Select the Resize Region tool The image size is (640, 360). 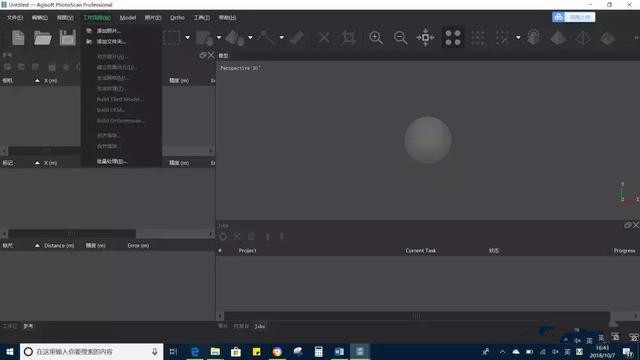[204, 38]
